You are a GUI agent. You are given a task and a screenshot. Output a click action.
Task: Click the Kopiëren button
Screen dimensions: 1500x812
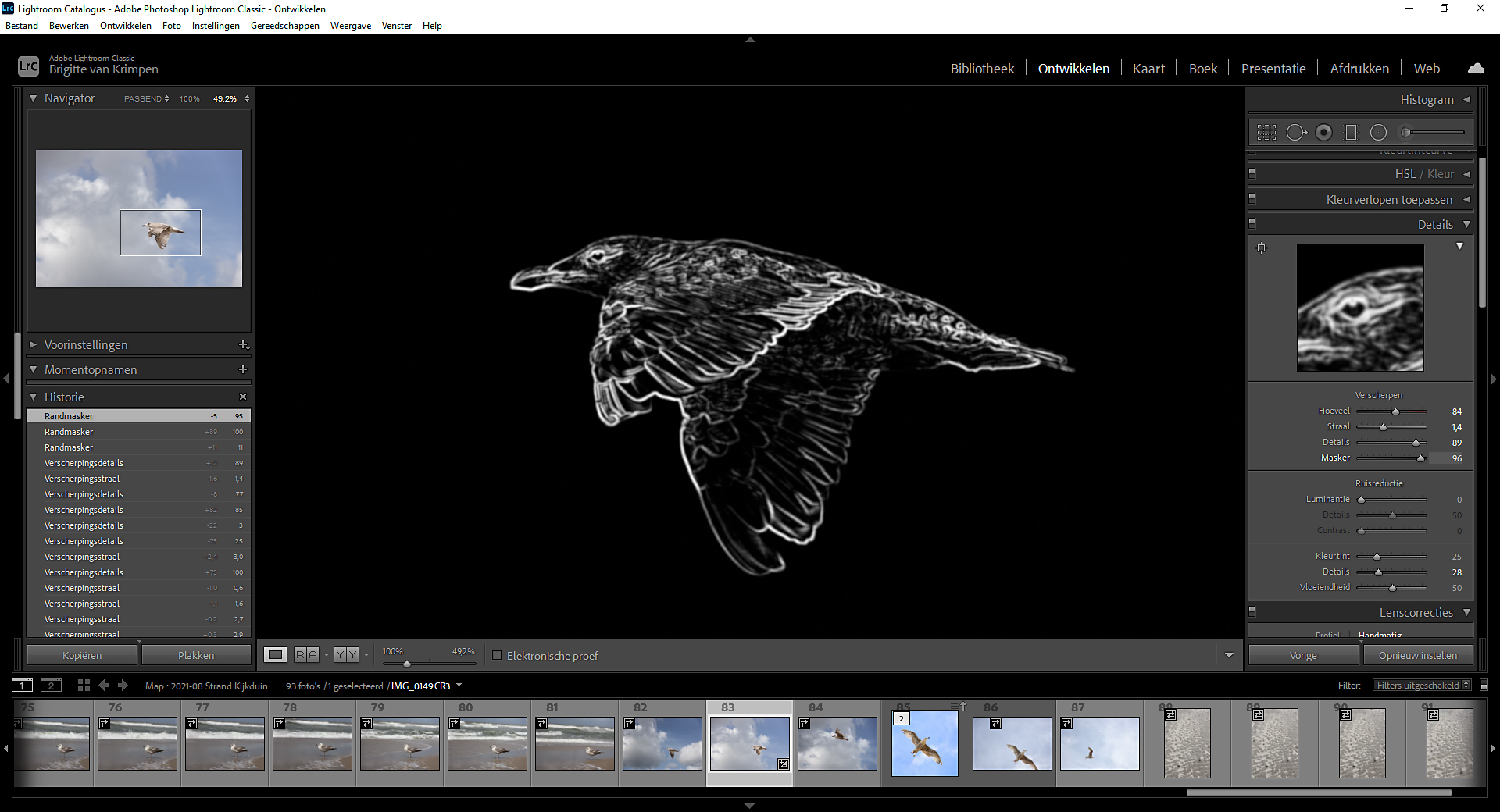(x=82, y=656)
